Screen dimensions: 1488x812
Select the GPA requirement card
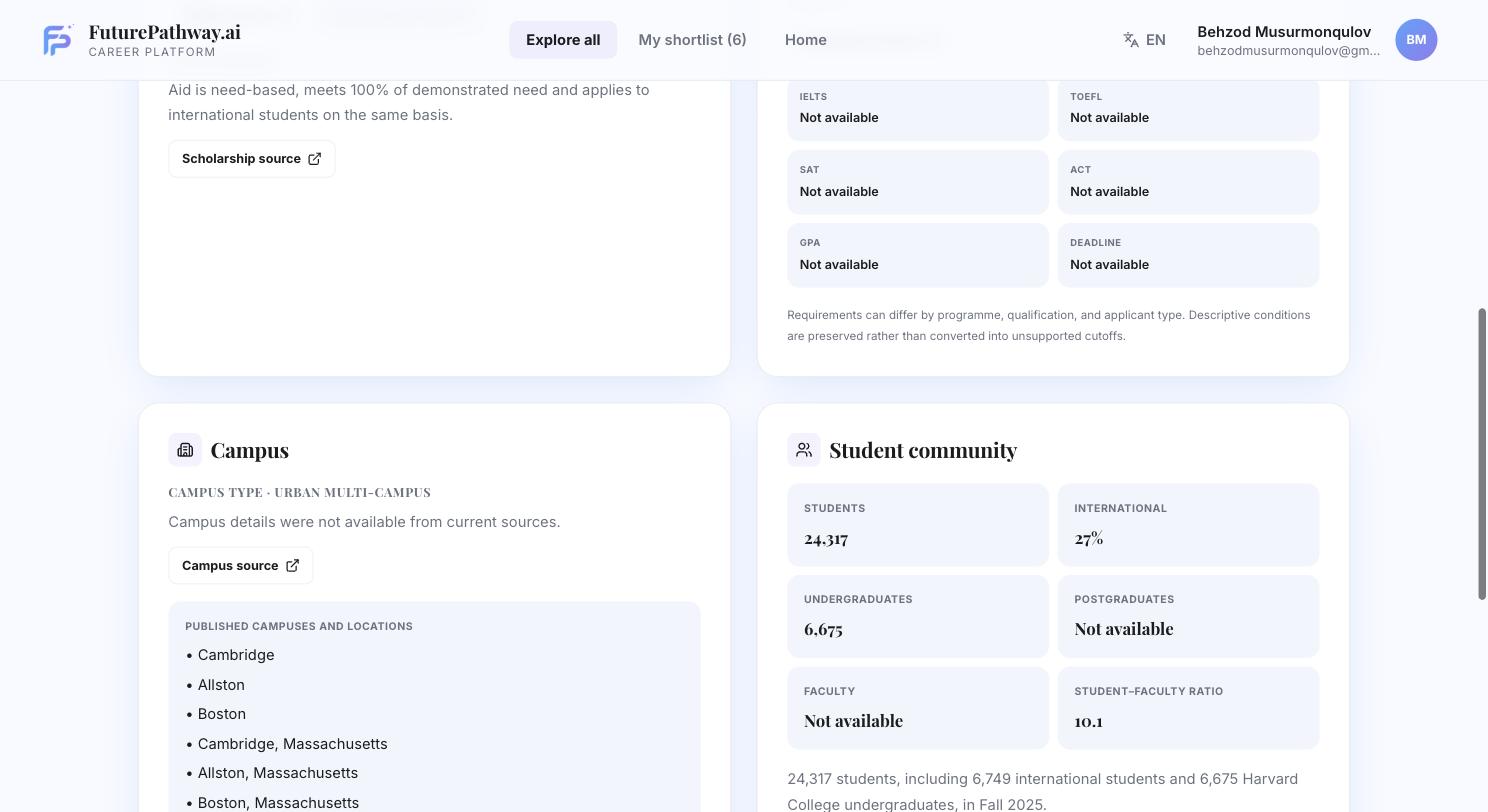[918, 255]
